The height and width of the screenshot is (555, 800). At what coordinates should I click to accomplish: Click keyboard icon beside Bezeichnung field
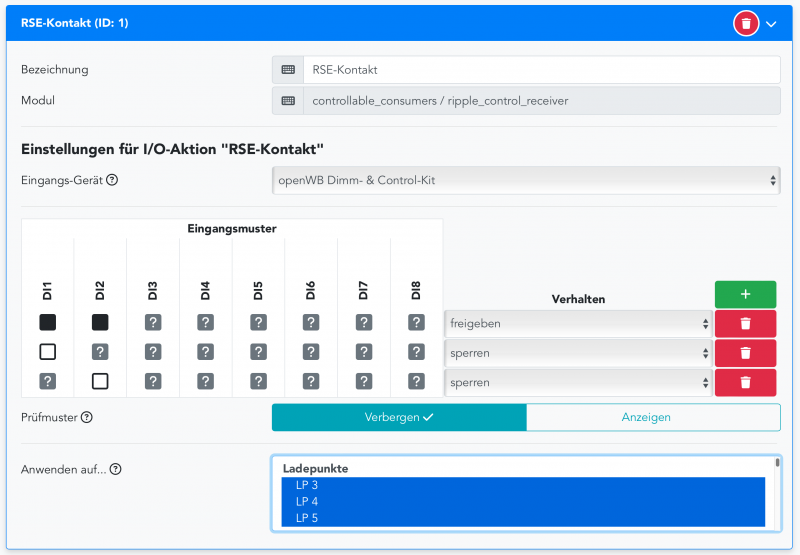coord(288,70)
